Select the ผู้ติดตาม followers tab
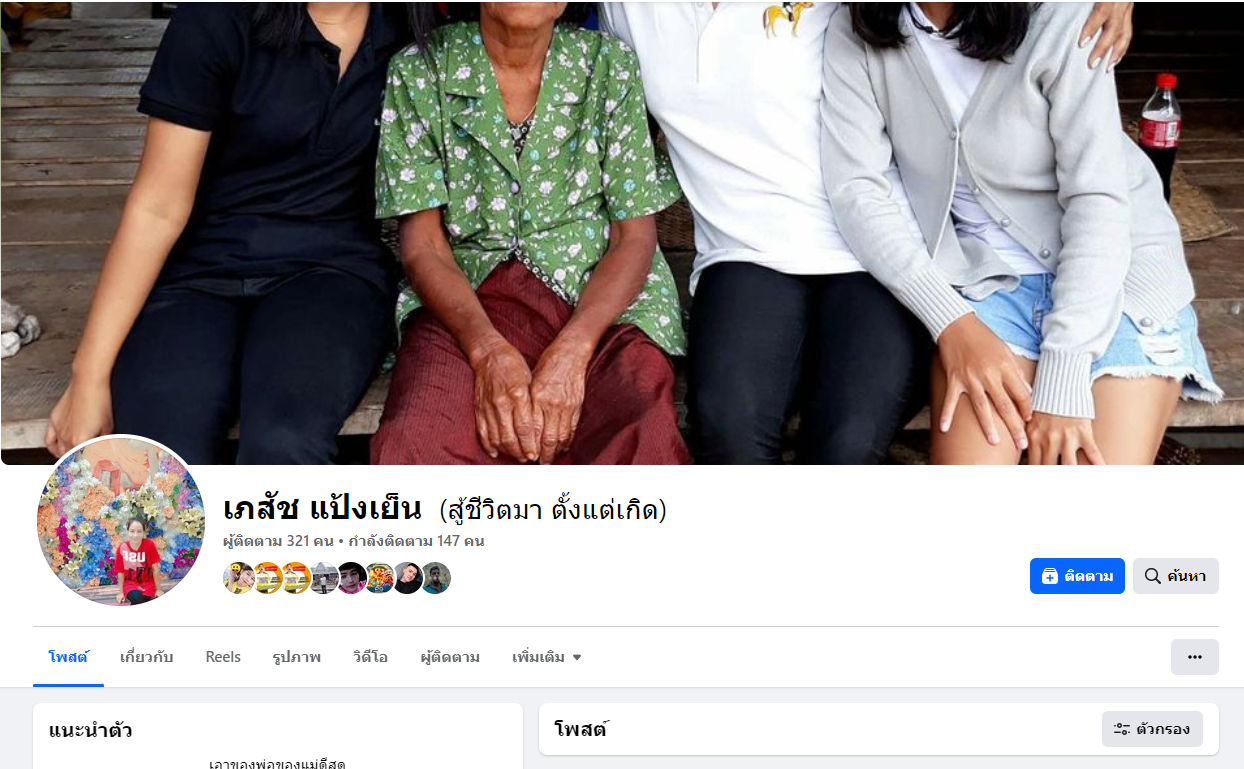This screenshot has height=769, width=1244. click(x=450, y=657)
